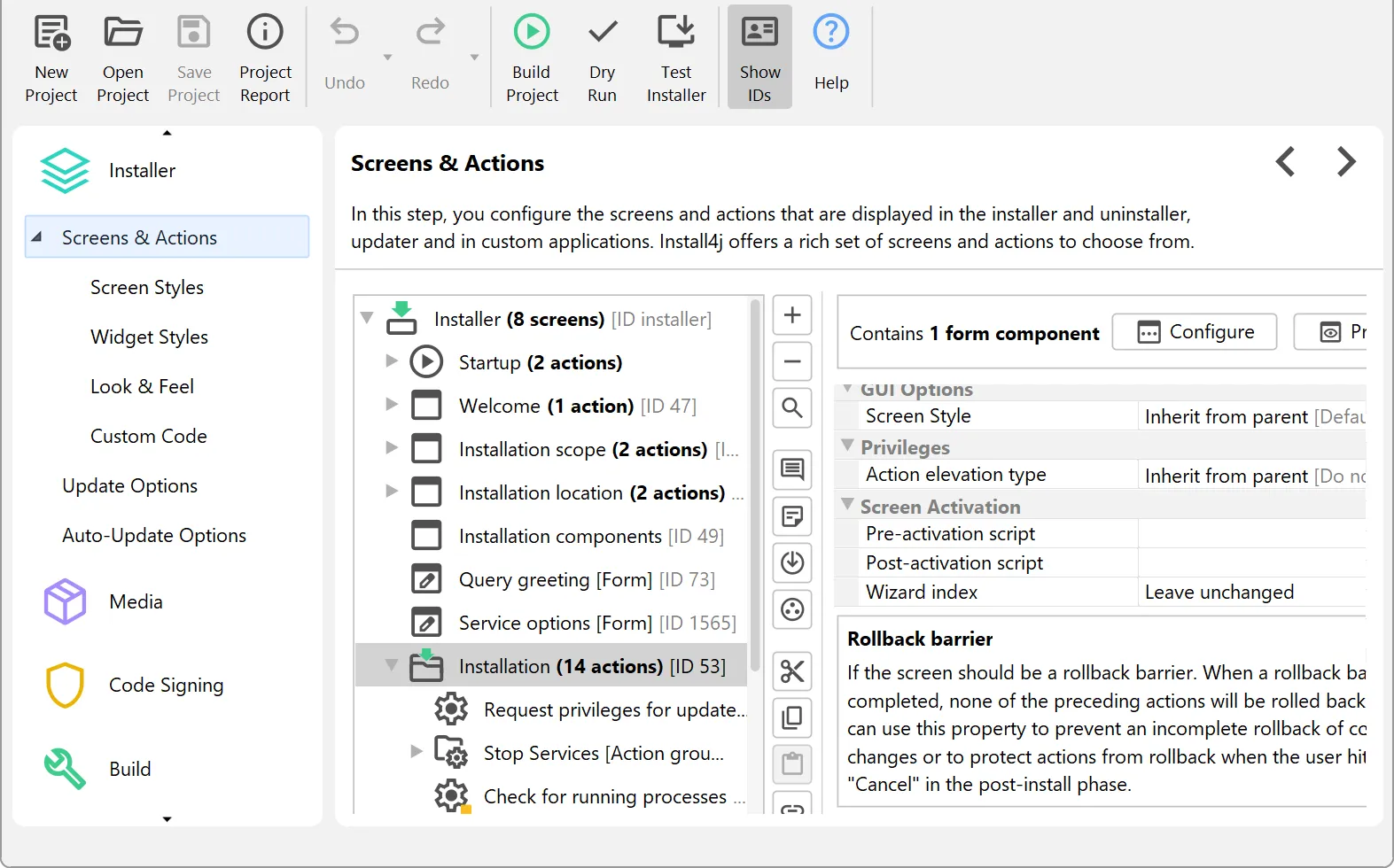Select the Installer section in sidebar
Screen dimensions: 1394x868
tap(142, 170)
